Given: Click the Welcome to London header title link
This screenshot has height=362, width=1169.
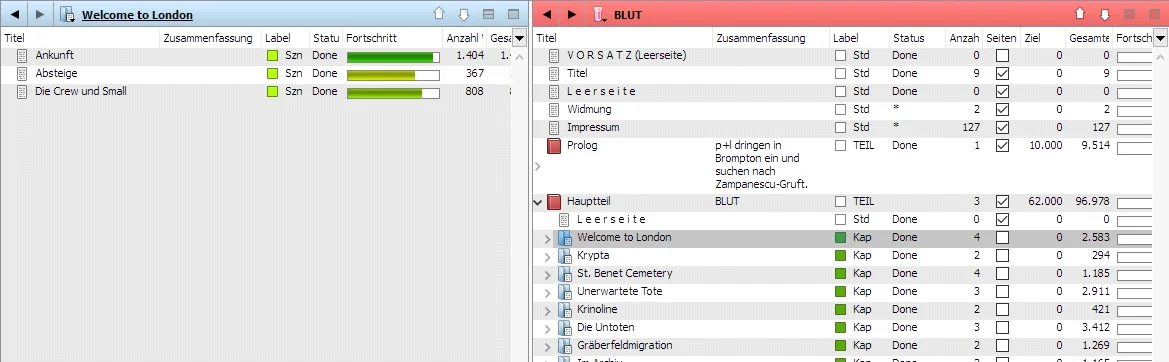Looking at the screenshot, I should pyautogui.click(x=137, y=15).
